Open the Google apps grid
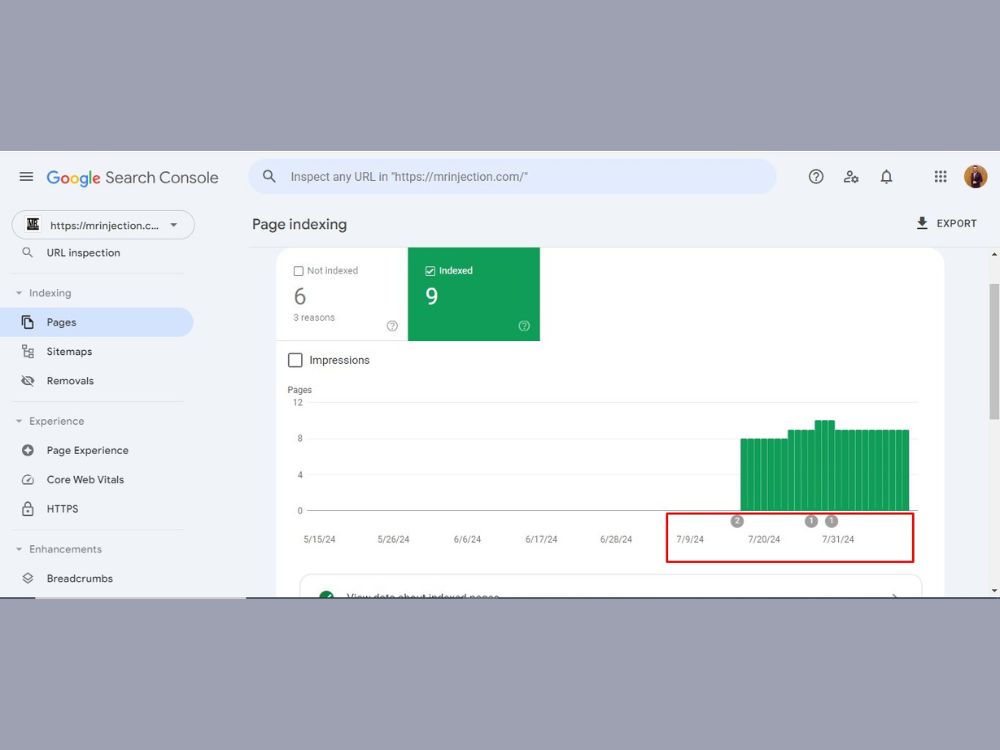This screenshot has width=1000, height=750. pos(940,177)
